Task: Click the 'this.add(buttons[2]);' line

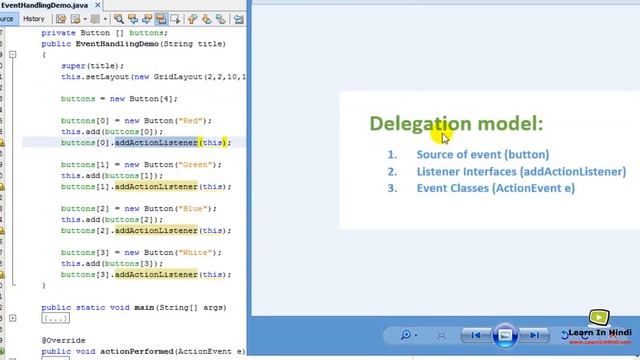Action: pos(112,220)
